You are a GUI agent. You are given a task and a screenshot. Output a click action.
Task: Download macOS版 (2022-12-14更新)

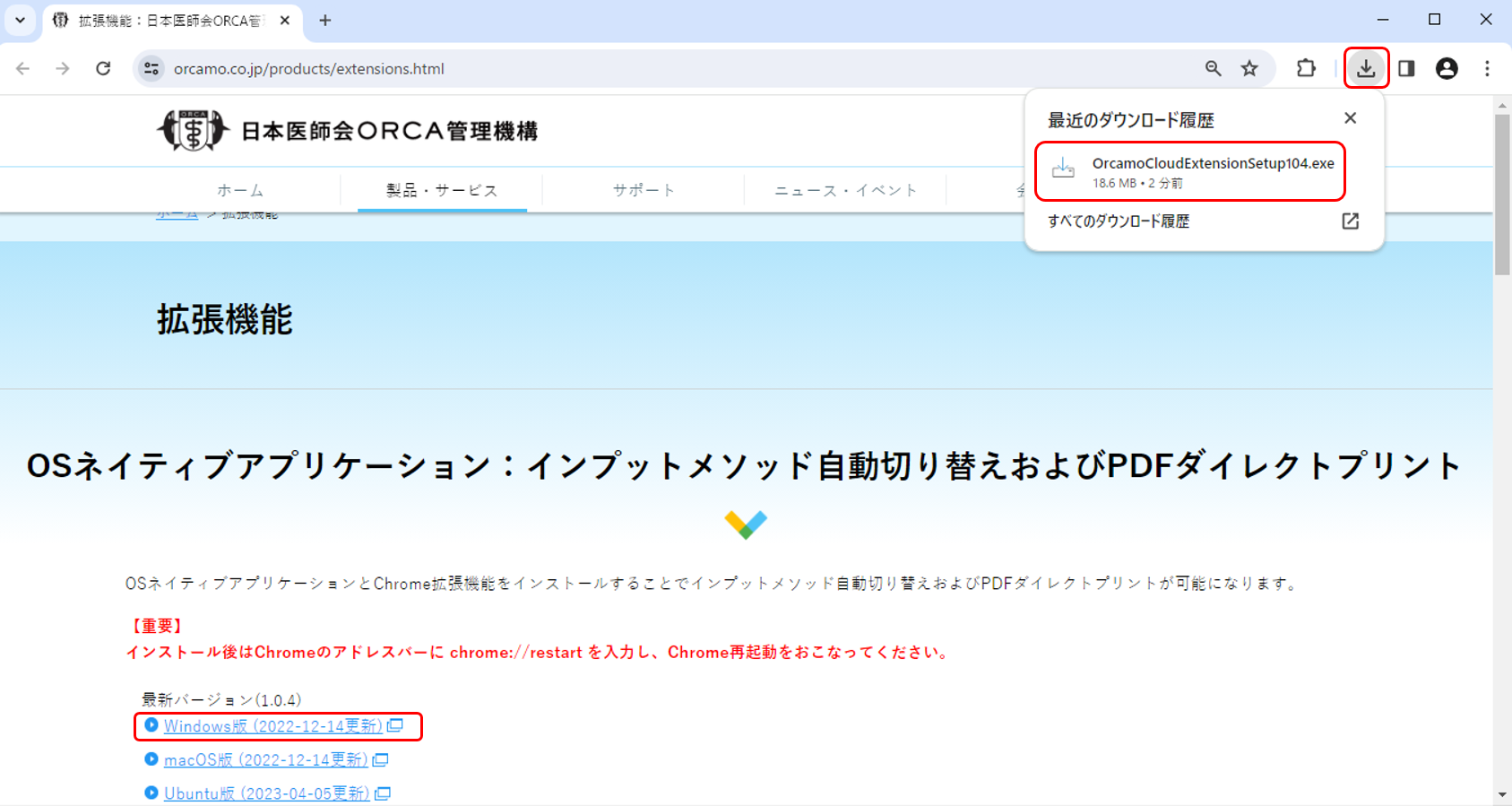click(x=265, y=760)
